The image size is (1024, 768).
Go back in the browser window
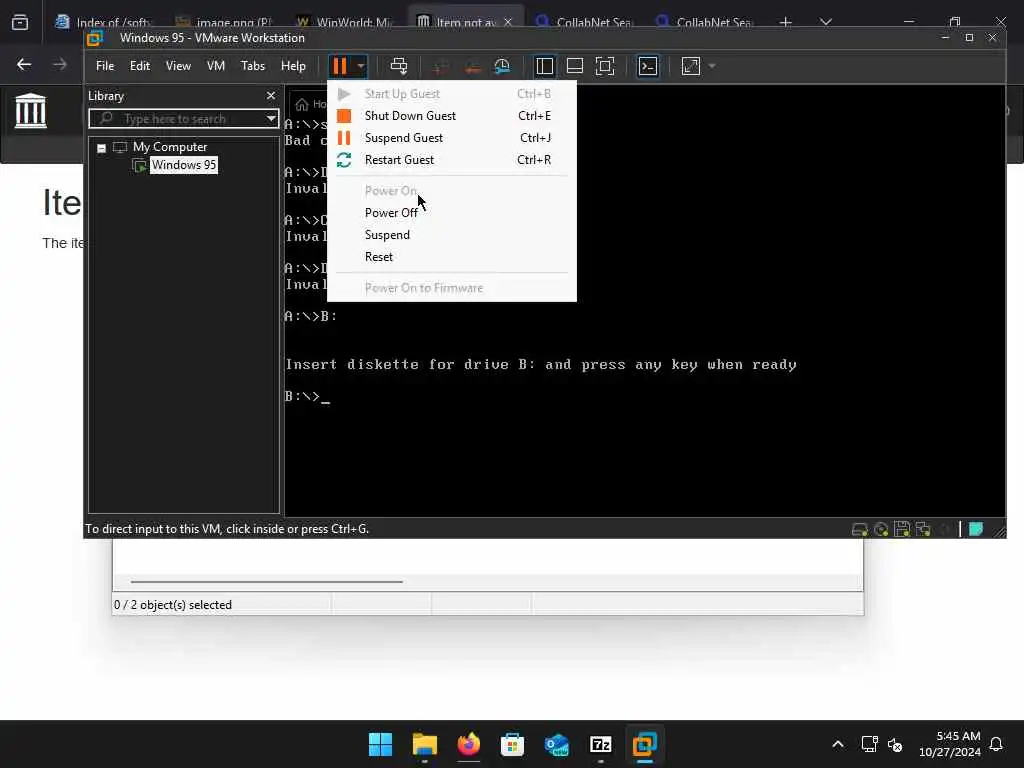click(24, 64)
